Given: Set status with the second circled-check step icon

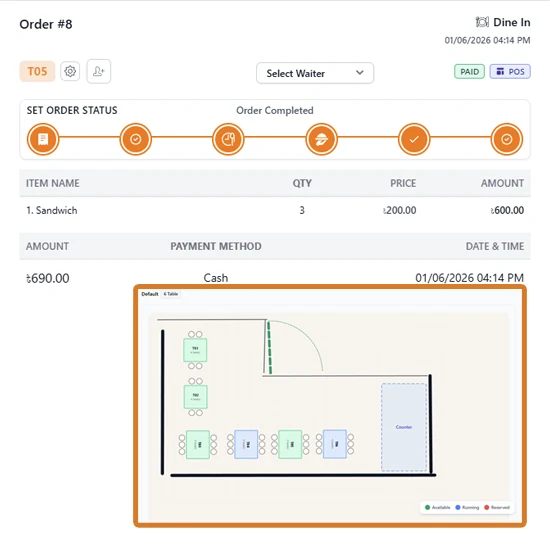Looking at the screenshot, I should [x=136, y=139].
